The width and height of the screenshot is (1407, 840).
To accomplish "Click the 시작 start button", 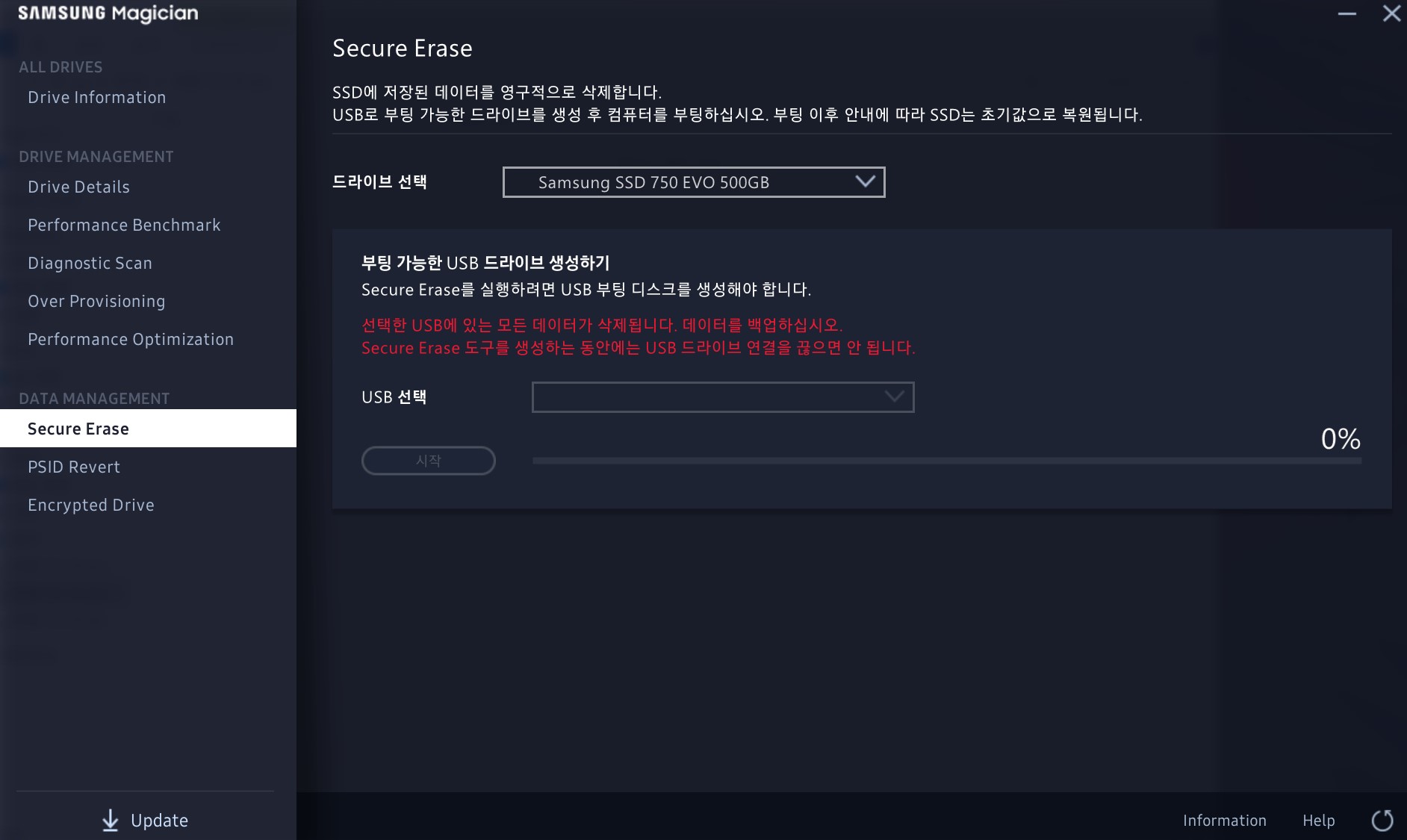I will point(429,461).
